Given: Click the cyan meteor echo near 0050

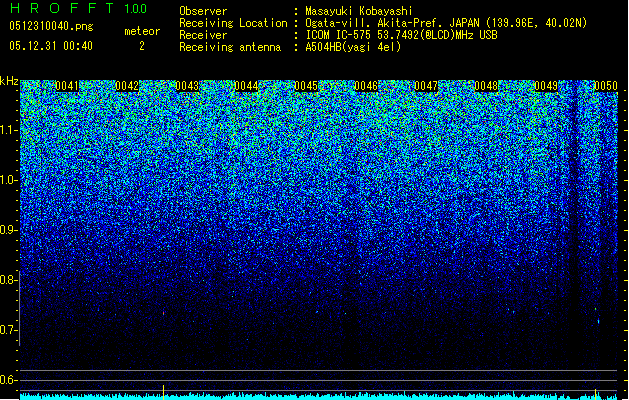Looking at the screenshot, I should tap(598, 321).
